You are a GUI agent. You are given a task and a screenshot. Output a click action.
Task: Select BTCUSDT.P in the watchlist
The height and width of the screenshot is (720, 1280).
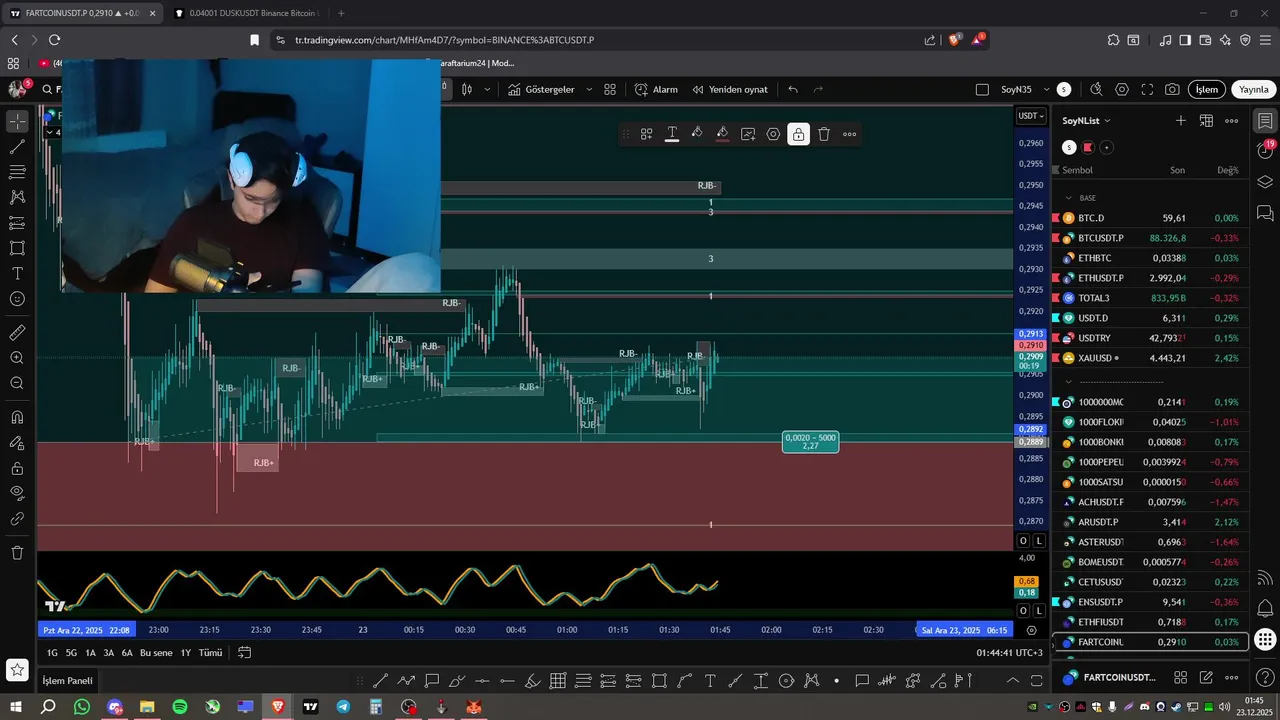tap(1150, 238)
